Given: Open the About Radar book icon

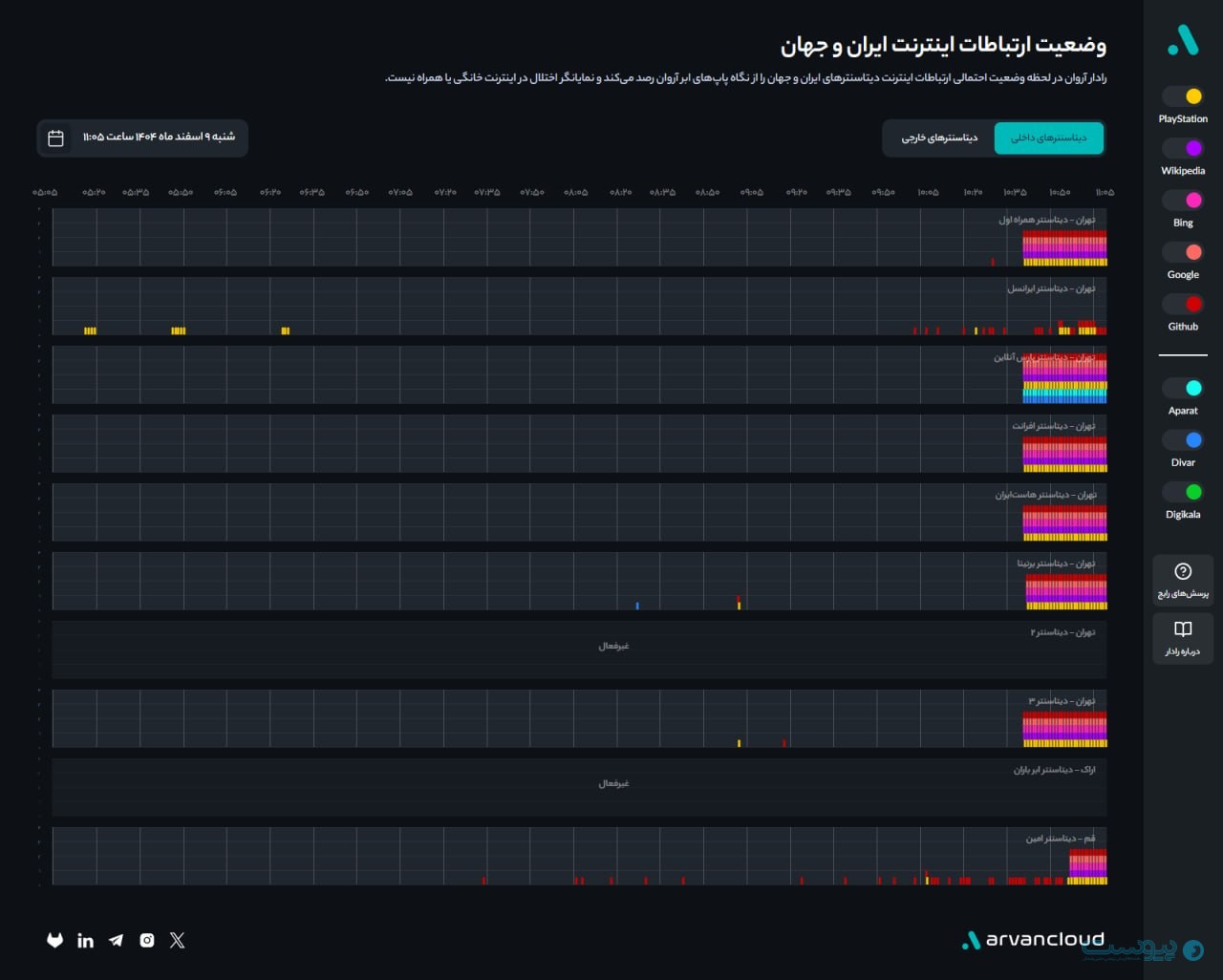Looking at the screenshot, I should point(1183,637).
